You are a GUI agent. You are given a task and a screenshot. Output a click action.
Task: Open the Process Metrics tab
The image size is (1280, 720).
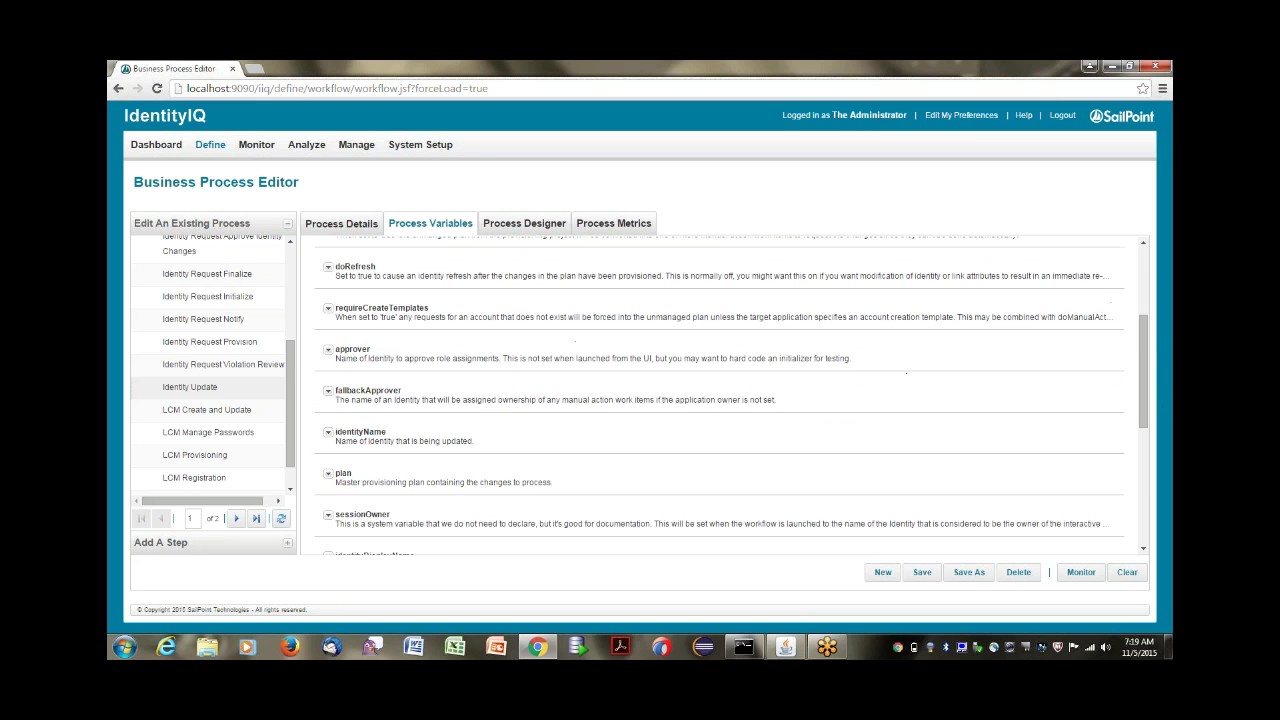click(x=614, y=223)
